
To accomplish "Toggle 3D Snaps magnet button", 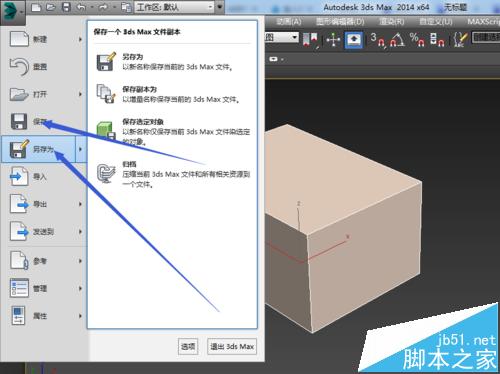I will click(x=378, y=40).
